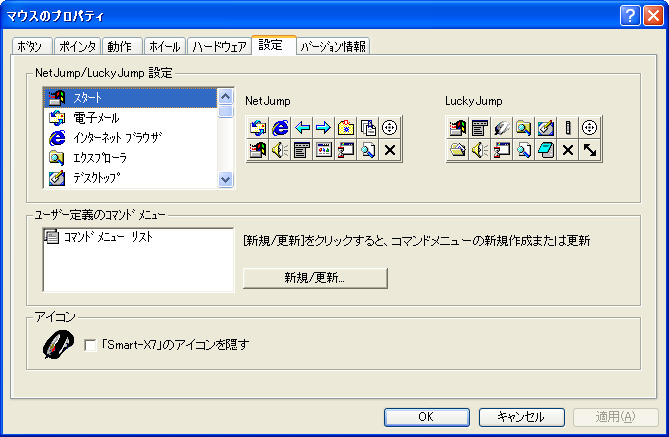
Task: Click the control panel icon in NetJump
Action: pos(324,150)
